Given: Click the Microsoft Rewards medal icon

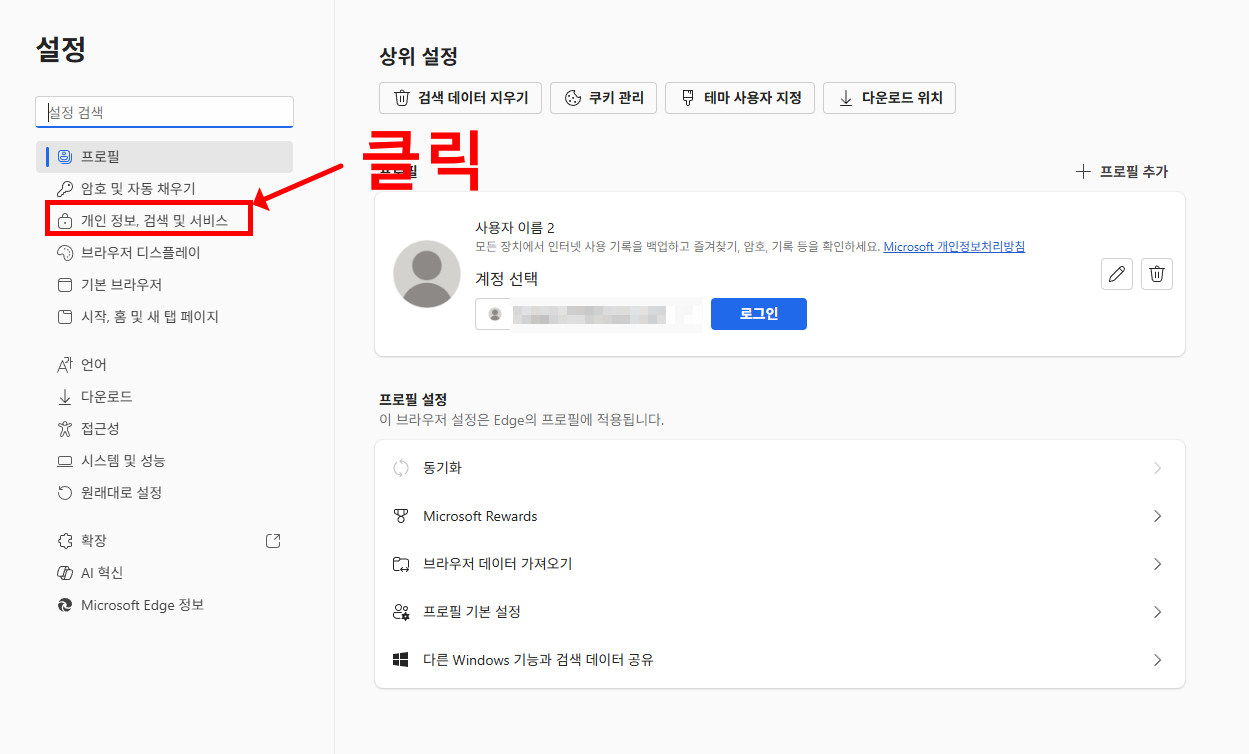Looking at the screenshot, I should [x=401, y=516].
